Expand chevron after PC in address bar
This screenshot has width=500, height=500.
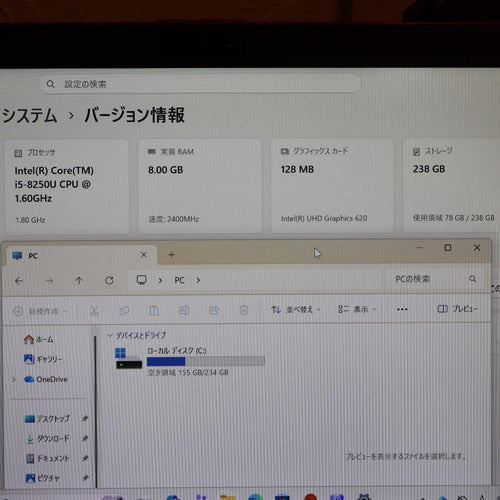click(198, 280)
